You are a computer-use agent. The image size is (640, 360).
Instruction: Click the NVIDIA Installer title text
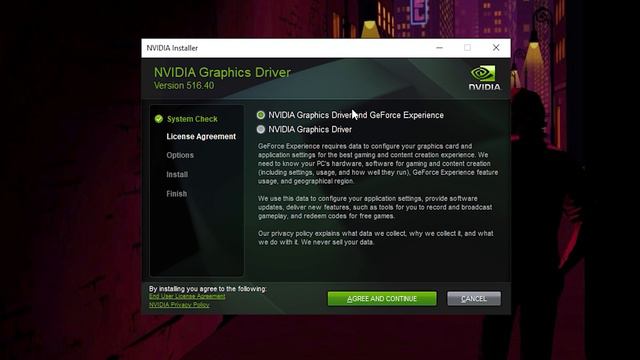click(172, 48)
